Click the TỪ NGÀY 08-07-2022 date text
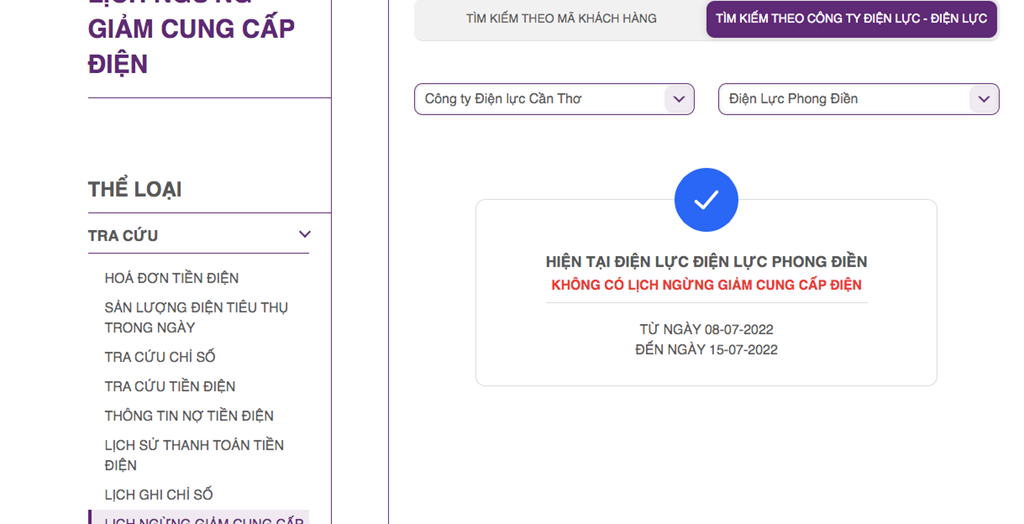Screen dimensions: 1024x524 click(706, 329)
